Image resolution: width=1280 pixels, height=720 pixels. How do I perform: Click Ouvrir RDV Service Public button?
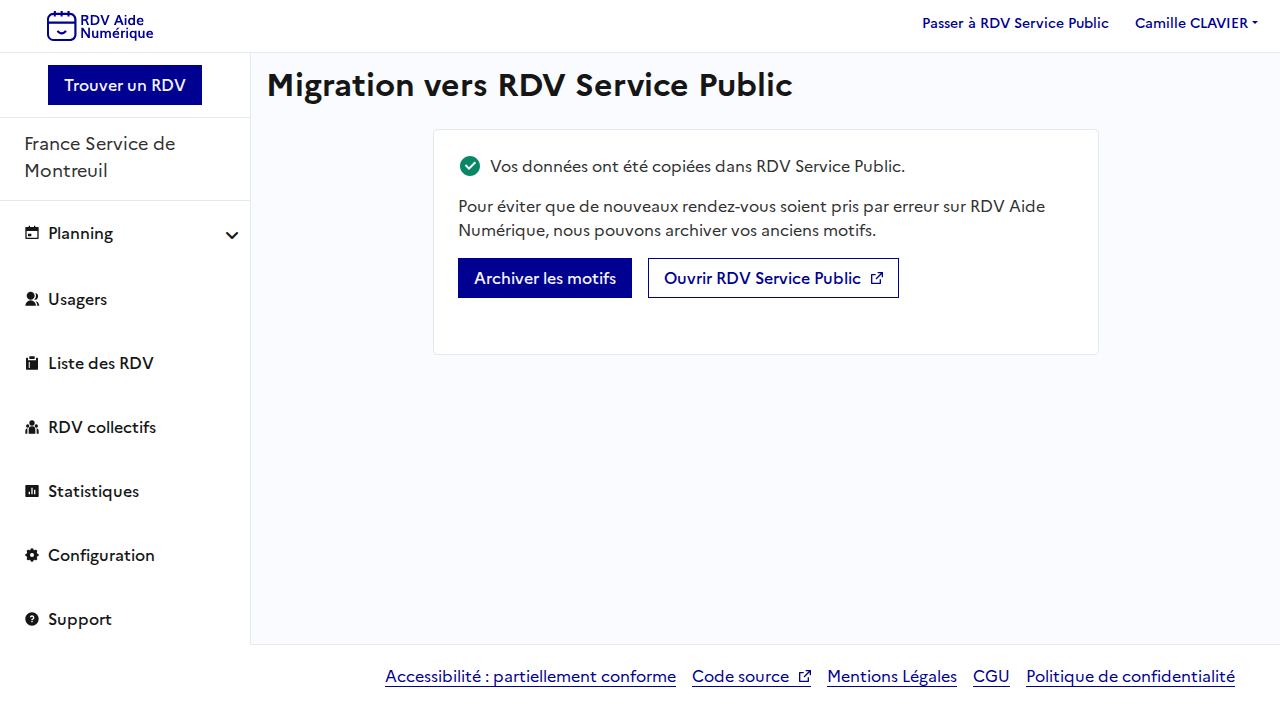coord(773,278)
